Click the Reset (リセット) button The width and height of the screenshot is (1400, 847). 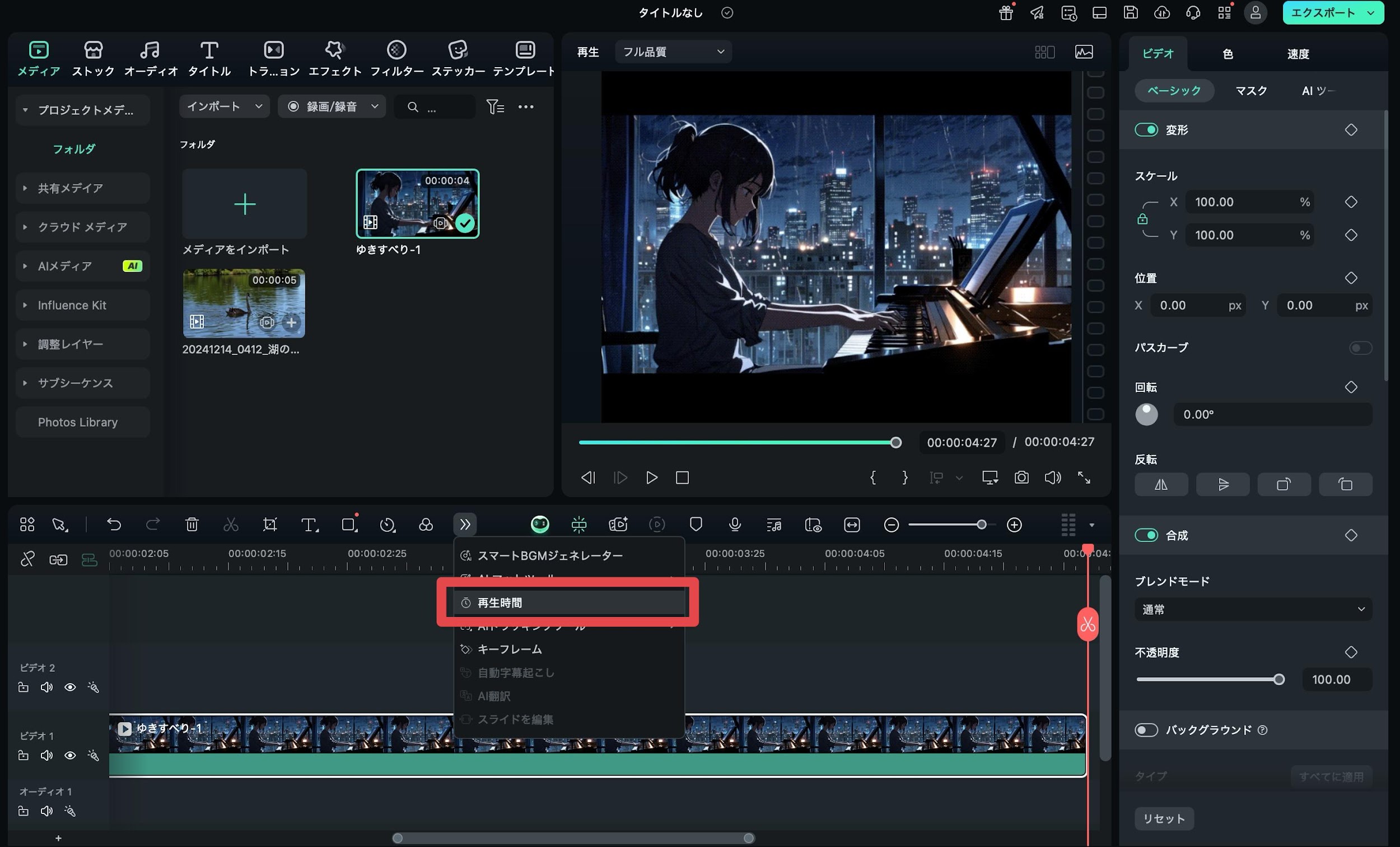pyautogui.click(x=1164, y=818)
